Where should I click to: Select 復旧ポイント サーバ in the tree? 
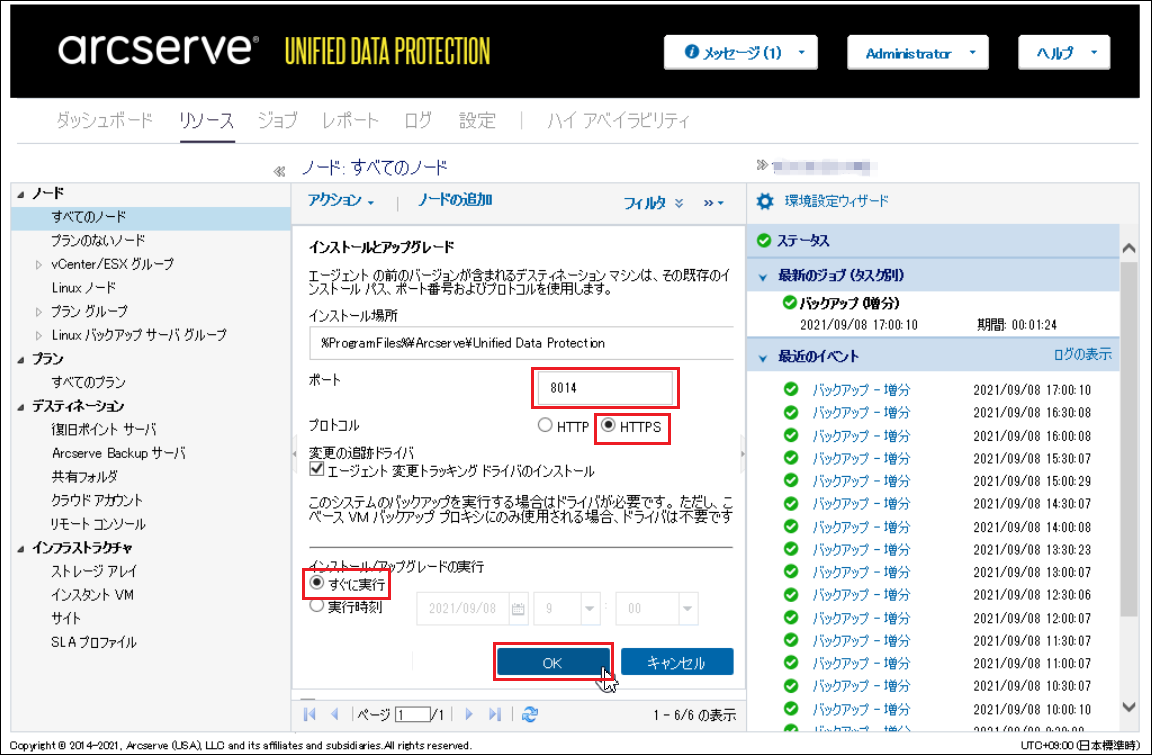104,430
